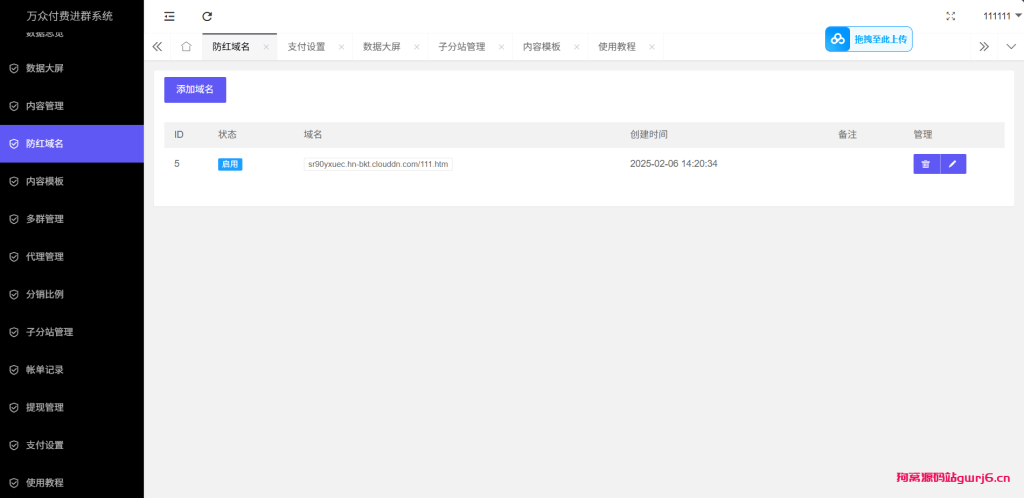1024x498 pixels.
Task: Click the refresh icon in top bar
Action: tap(207, 16)
